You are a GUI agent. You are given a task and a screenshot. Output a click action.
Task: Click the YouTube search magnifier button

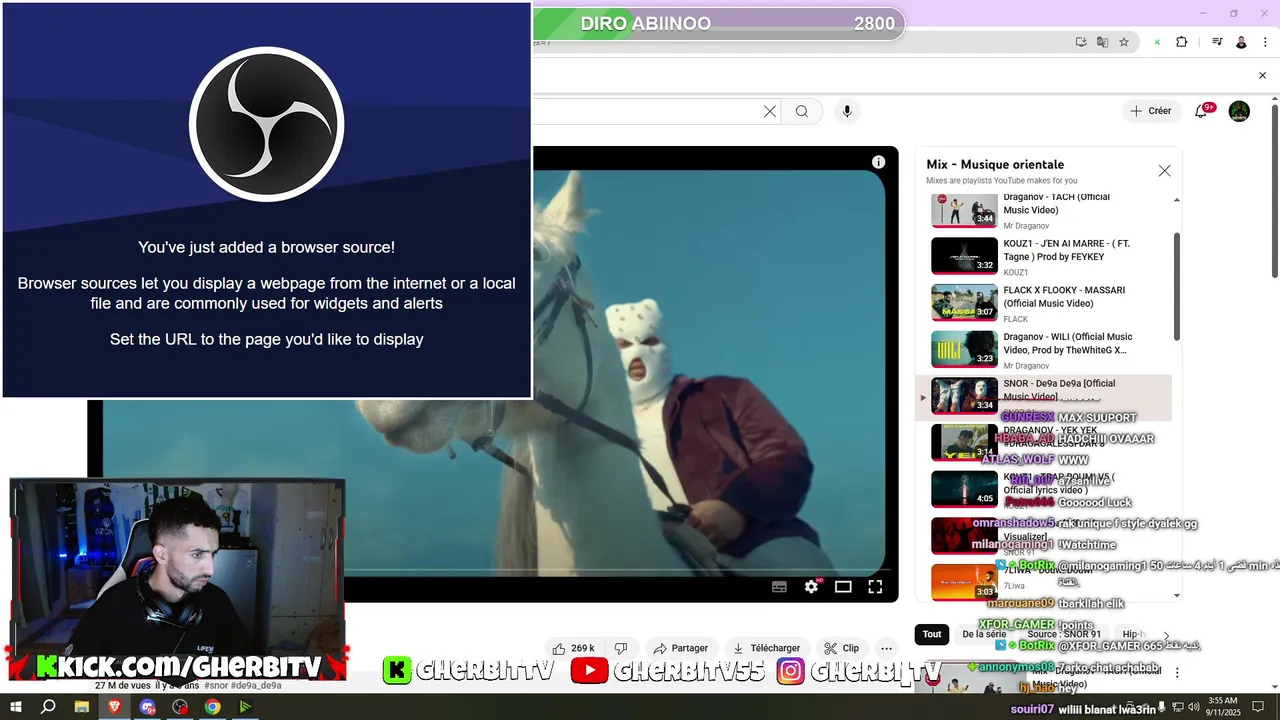tap(801, 111)
